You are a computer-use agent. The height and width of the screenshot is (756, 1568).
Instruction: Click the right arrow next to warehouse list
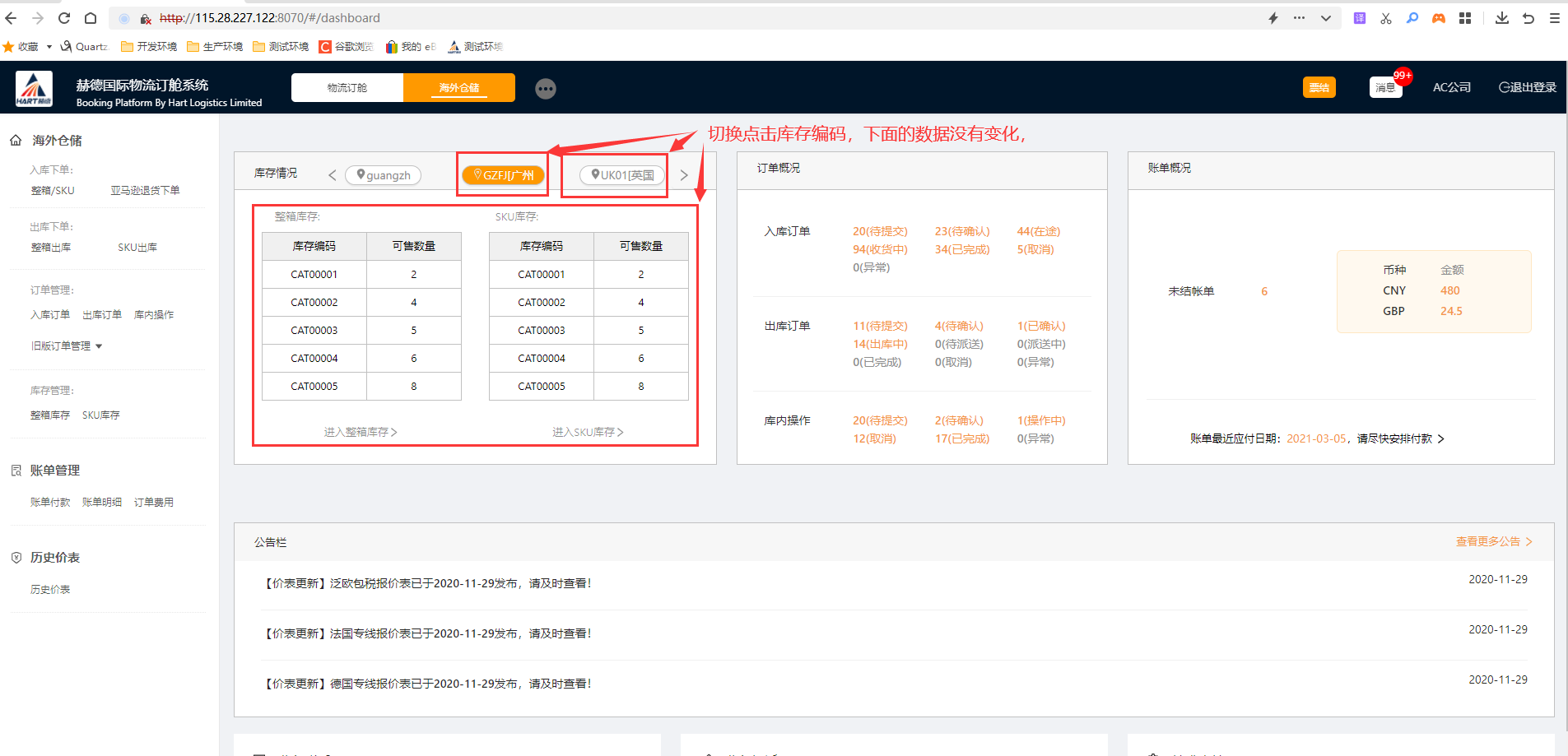click(684, 175)
